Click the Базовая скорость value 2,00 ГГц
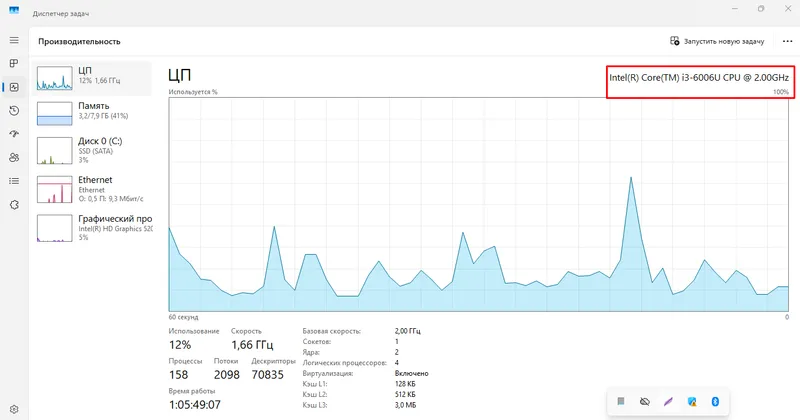The height and width of the screenshot is (420, 800). [407, 331]
